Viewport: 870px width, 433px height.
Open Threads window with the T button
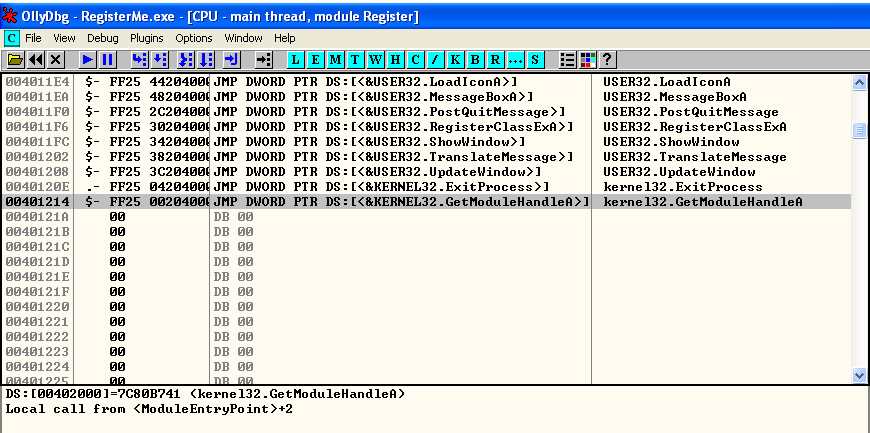point(355,59)
